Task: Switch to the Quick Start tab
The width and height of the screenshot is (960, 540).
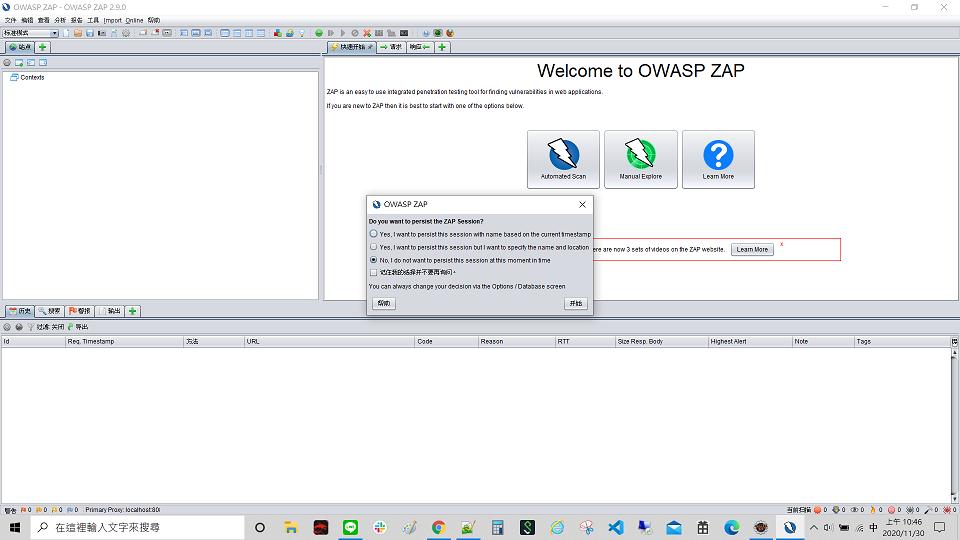Action: [x=351, y=47]
